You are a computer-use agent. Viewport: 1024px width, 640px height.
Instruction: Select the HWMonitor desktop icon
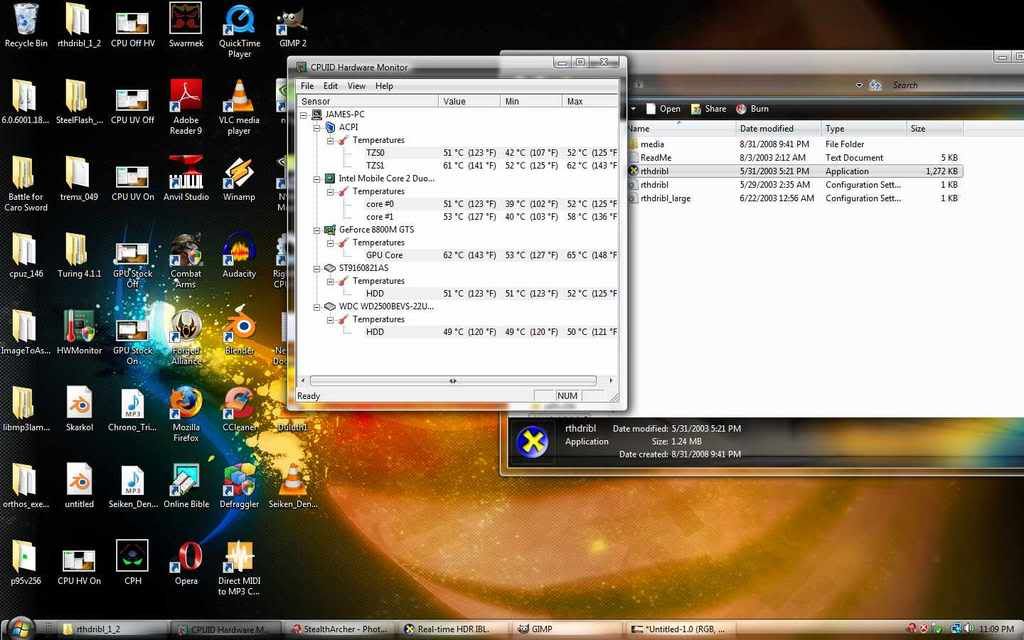pos(79,332)
